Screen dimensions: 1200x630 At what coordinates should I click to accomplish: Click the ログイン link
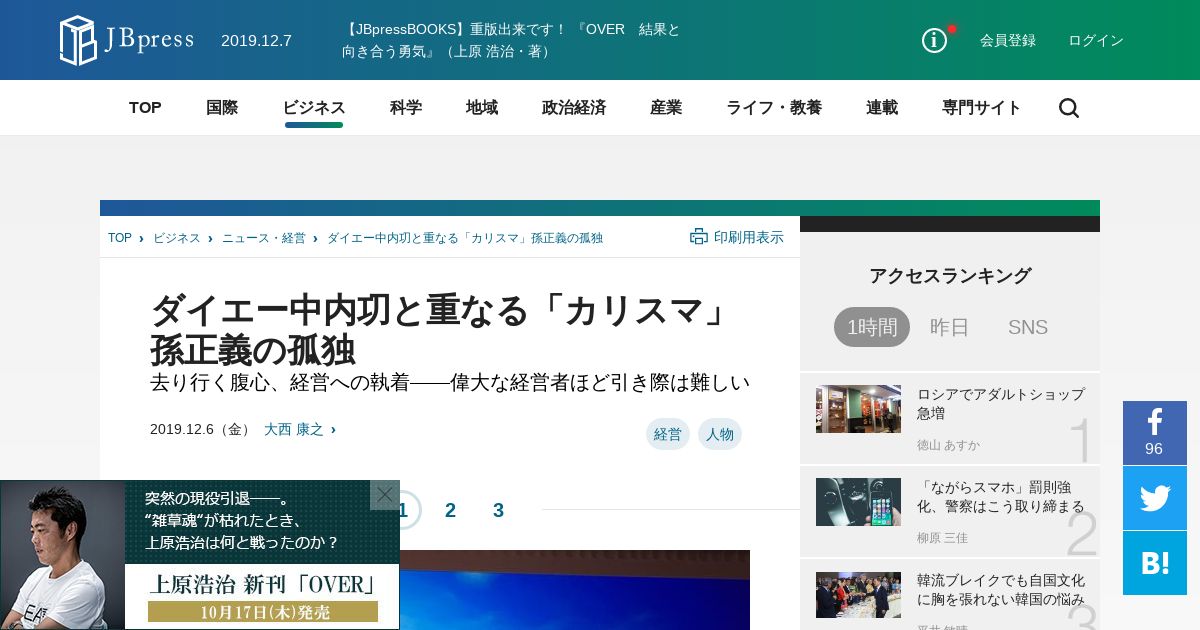(x=1096, y=41)
